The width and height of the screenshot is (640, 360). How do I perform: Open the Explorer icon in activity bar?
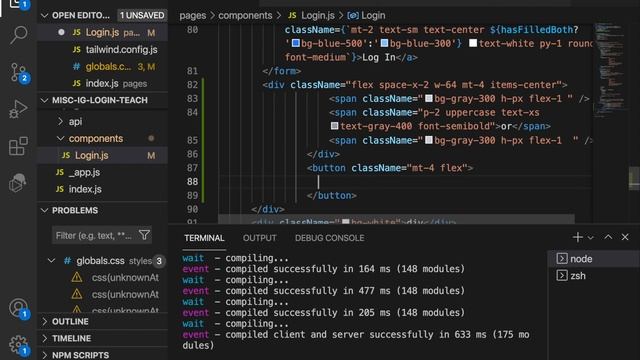pyautogui.click(x=18, y=4)
